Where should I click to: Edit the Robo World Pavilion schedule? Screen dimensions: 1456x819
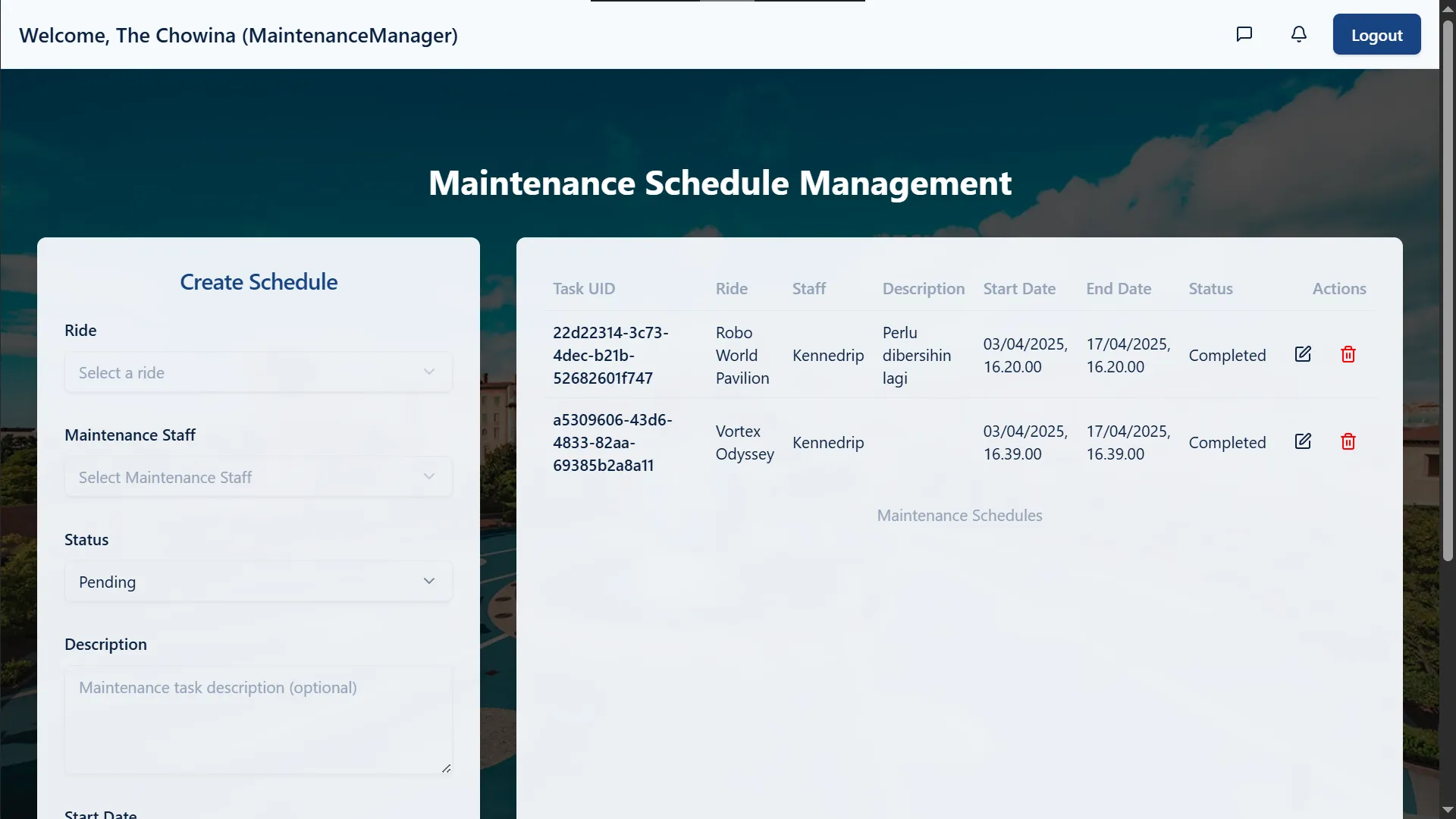pyautogui.click(x=1302, y=354)
